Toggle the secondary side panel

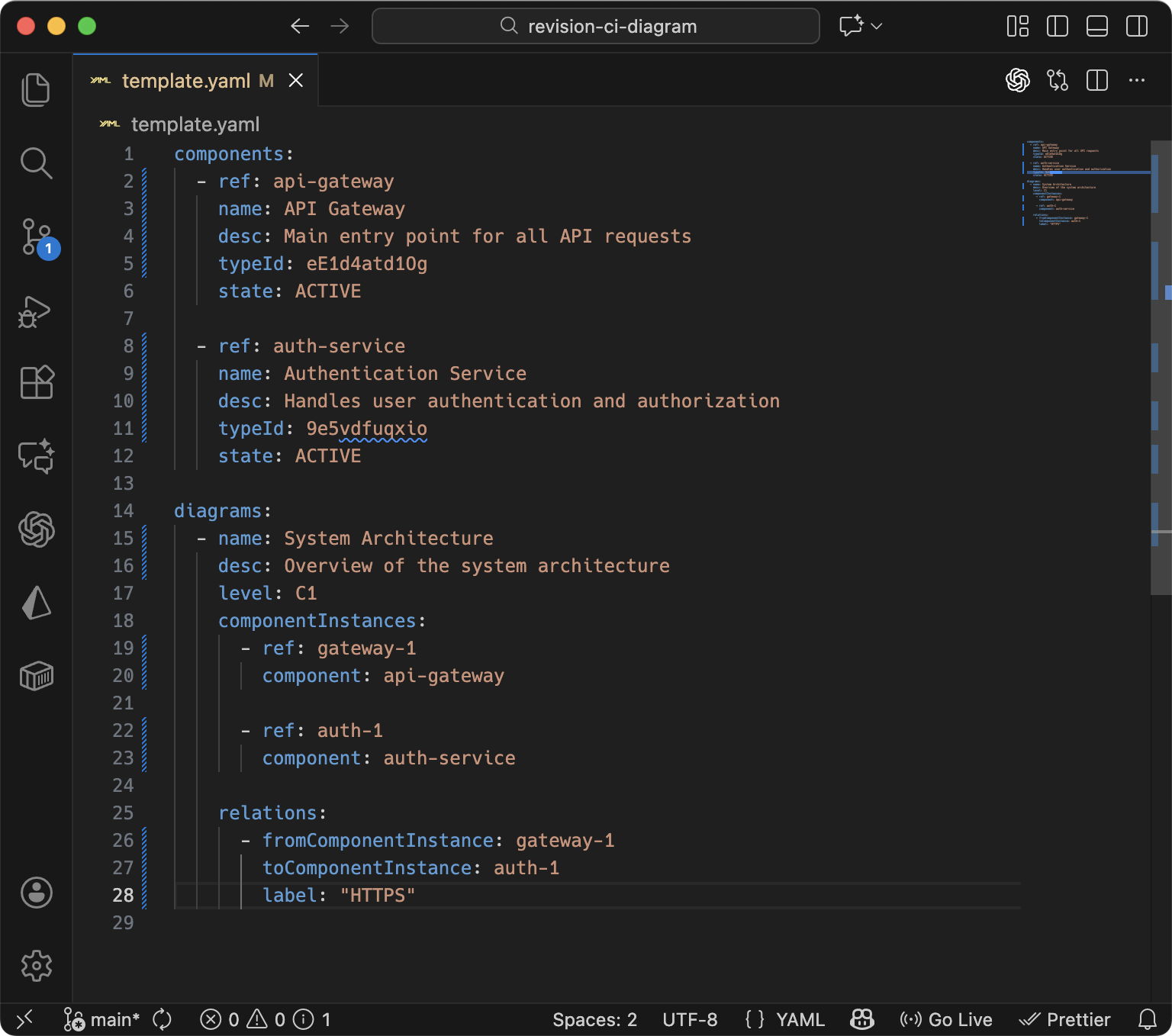(x=1136, y=25)
